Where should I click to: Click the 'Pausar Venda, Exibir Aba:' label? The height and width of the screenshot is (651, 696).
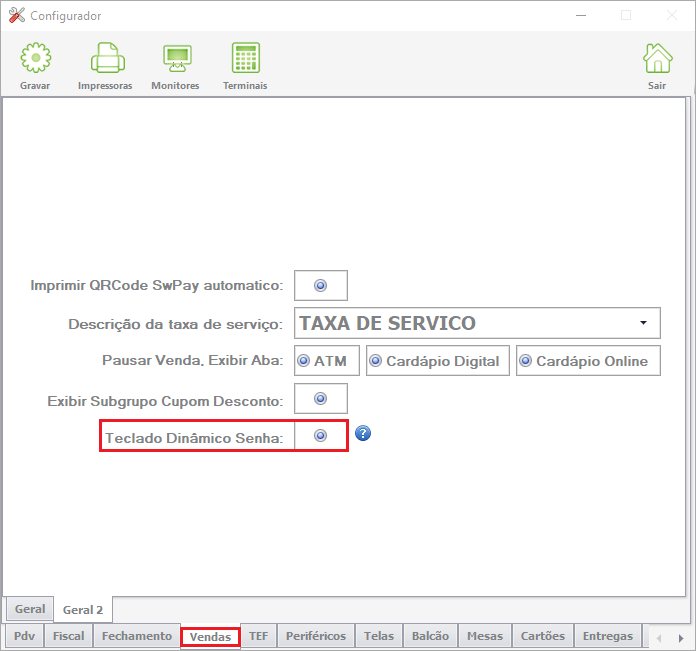(193, 360)
